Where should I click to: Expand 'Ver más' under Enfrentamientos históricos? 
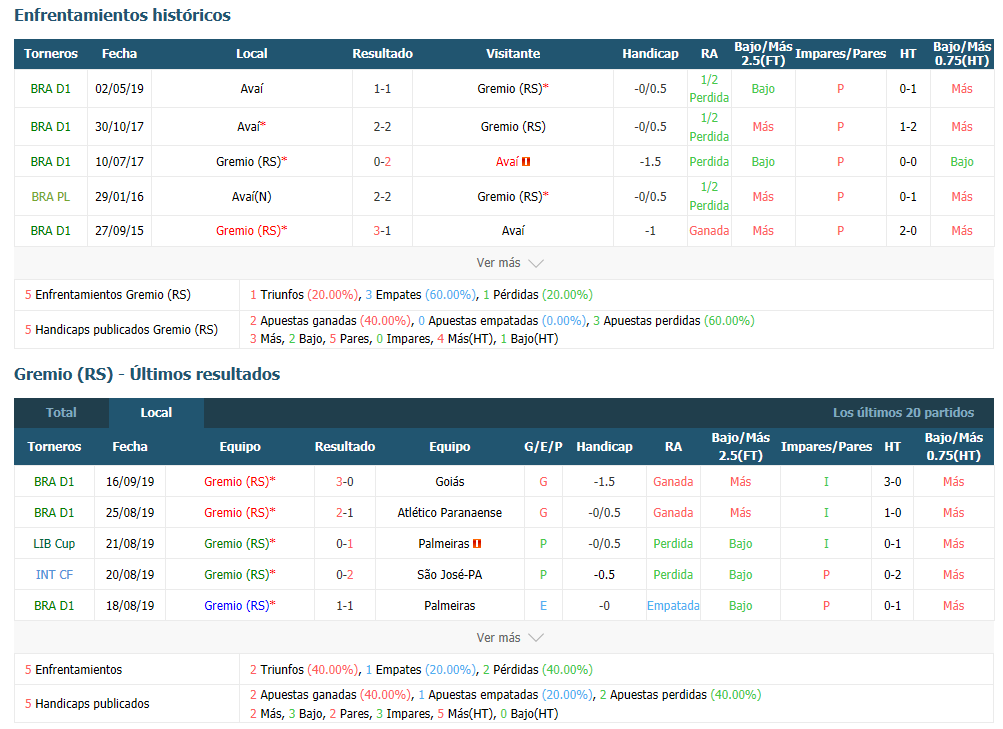point(509,263)
